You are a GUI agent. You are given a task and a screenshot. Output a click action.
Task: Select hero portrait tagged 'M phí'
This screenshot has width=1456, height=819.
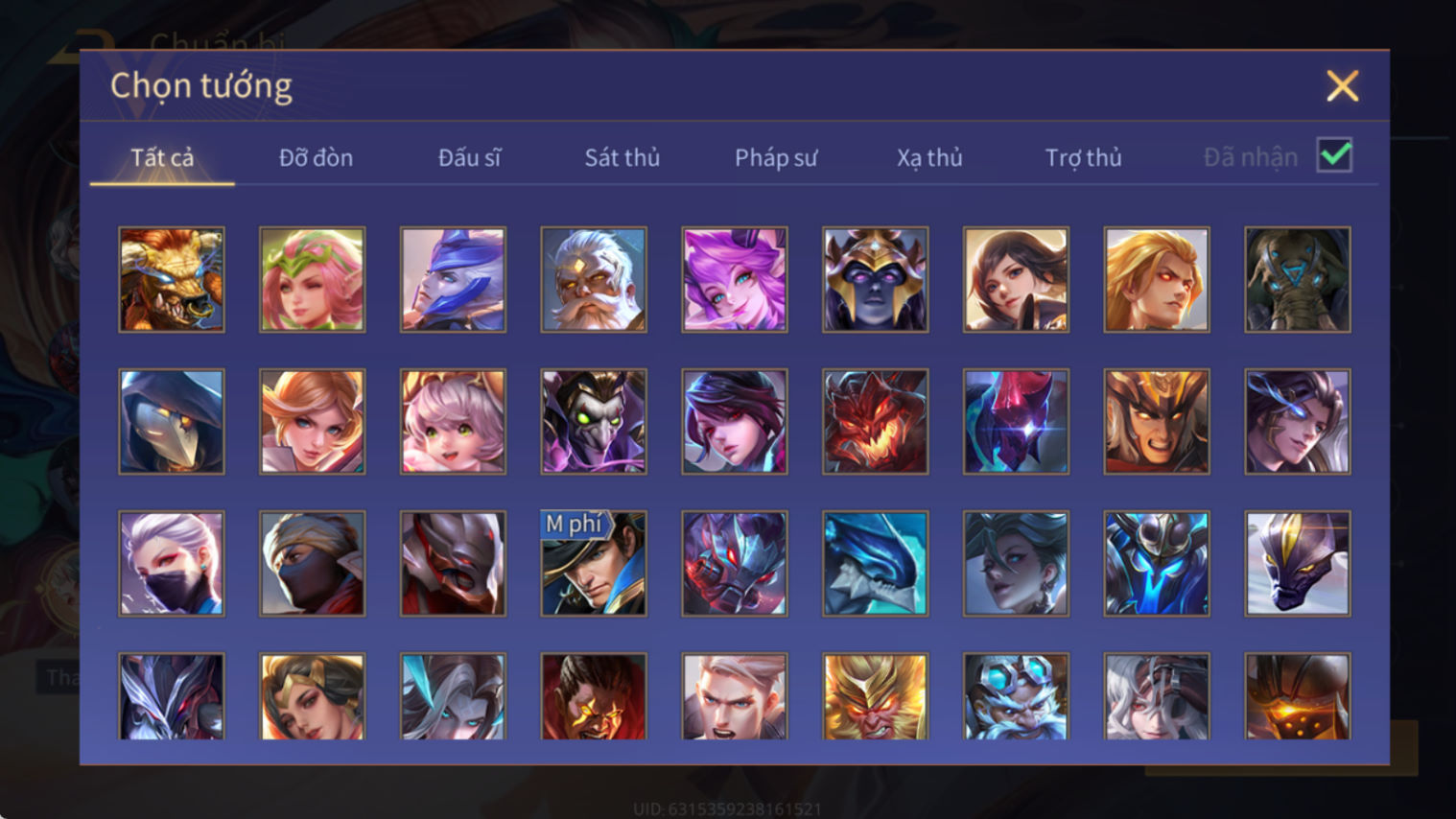coord(594,564)
